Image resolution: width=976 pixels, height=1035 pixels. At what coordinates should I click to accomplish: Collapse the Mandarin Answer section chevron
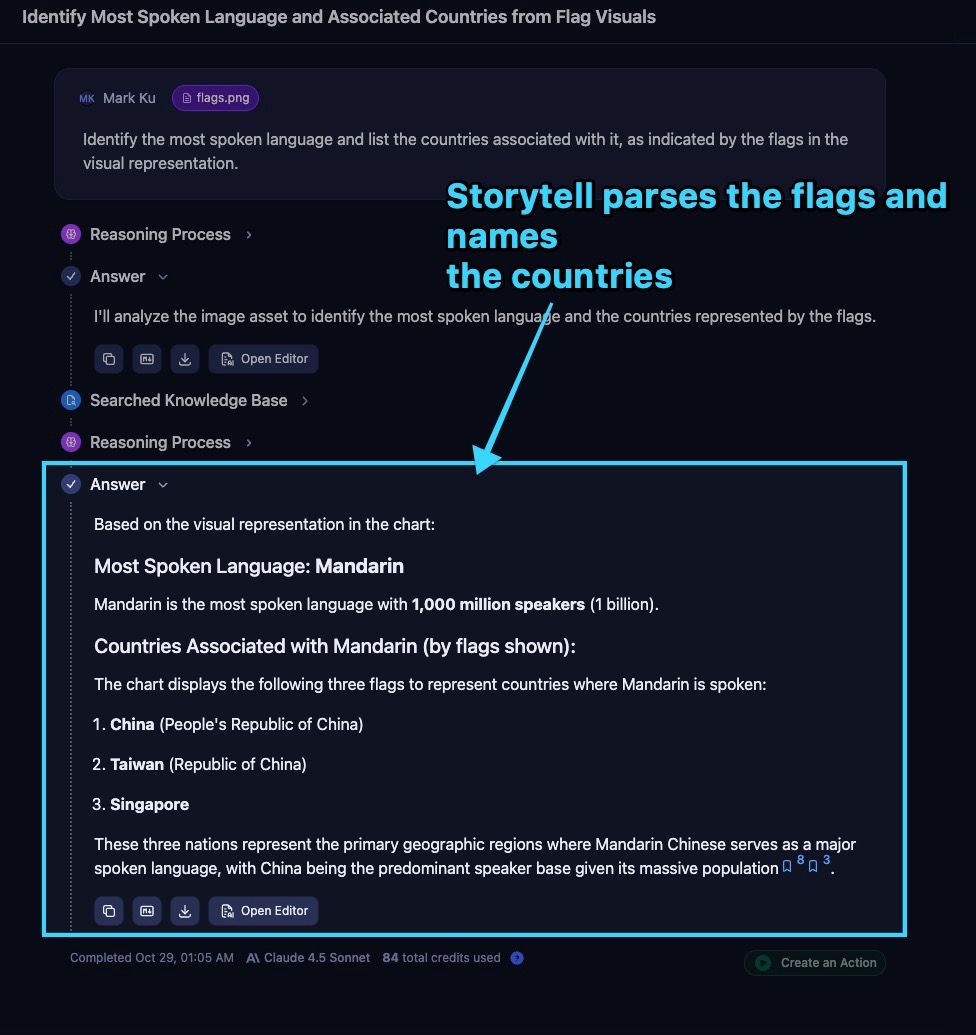[163, 485]
